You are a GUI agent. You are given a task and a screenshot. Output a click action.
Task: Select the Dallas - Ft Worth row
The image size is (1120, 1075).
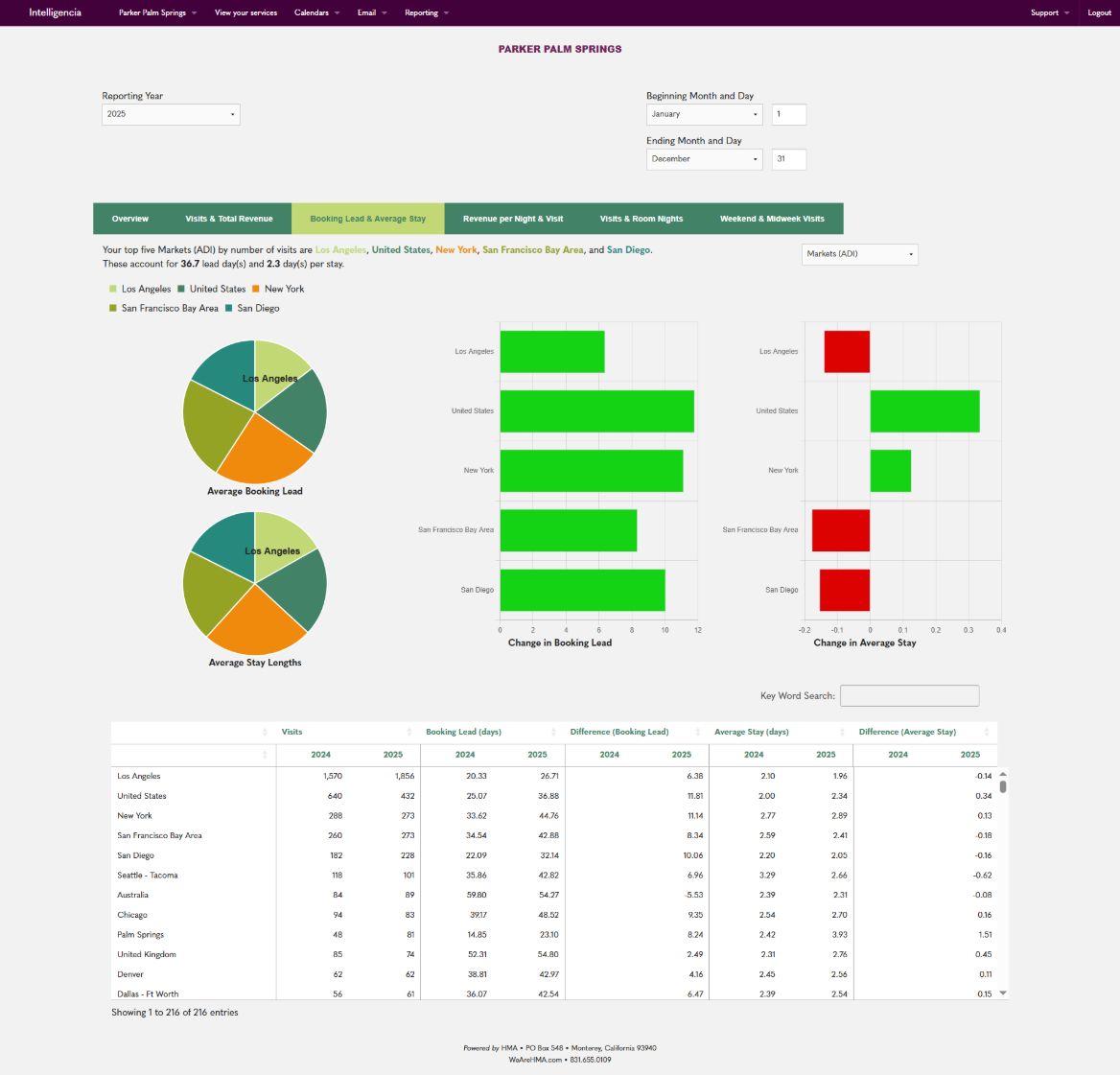click(x=553, y=994)
